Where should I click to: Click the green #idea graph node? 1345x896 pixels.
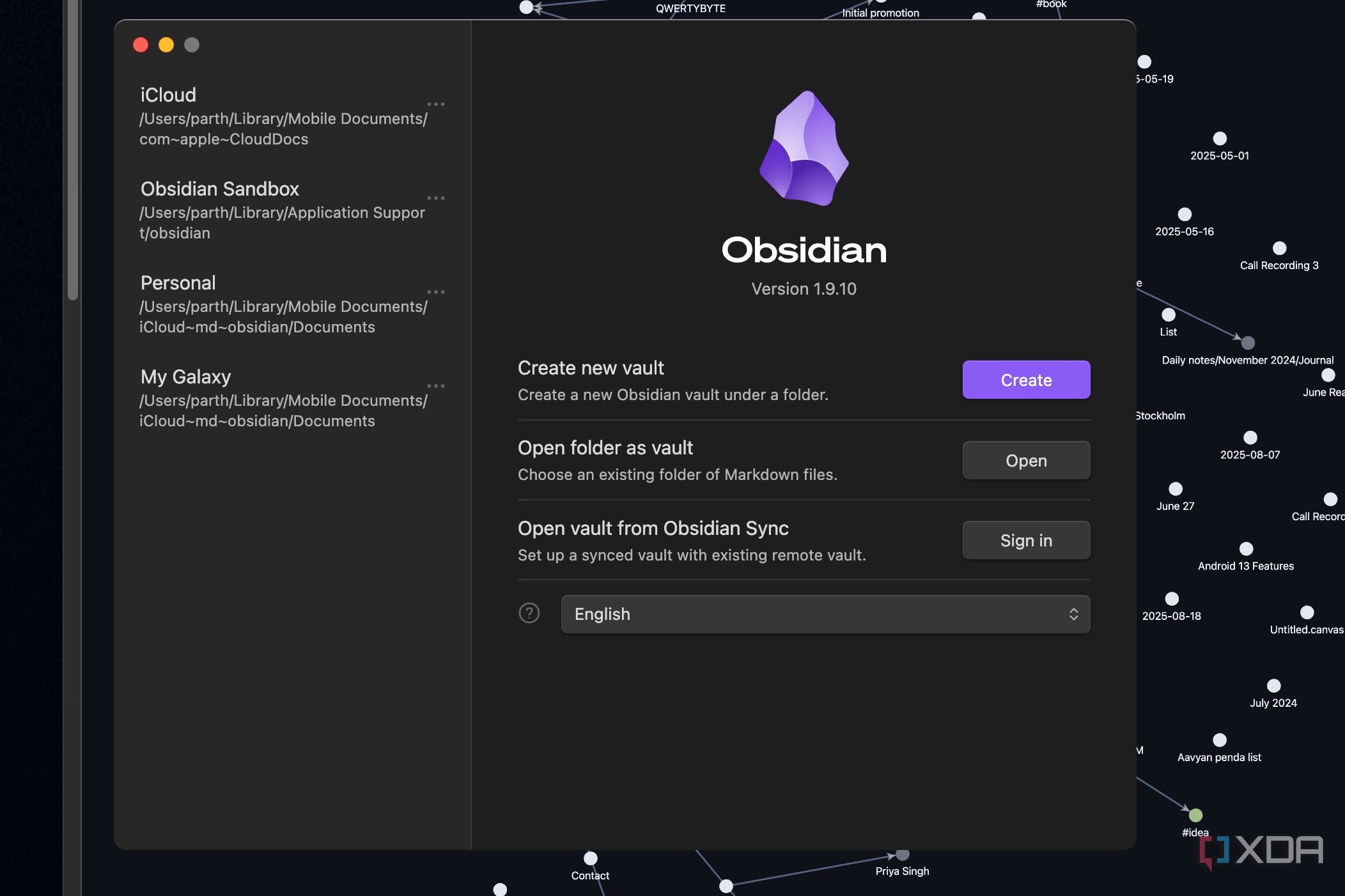click(x=1195, y=815)
